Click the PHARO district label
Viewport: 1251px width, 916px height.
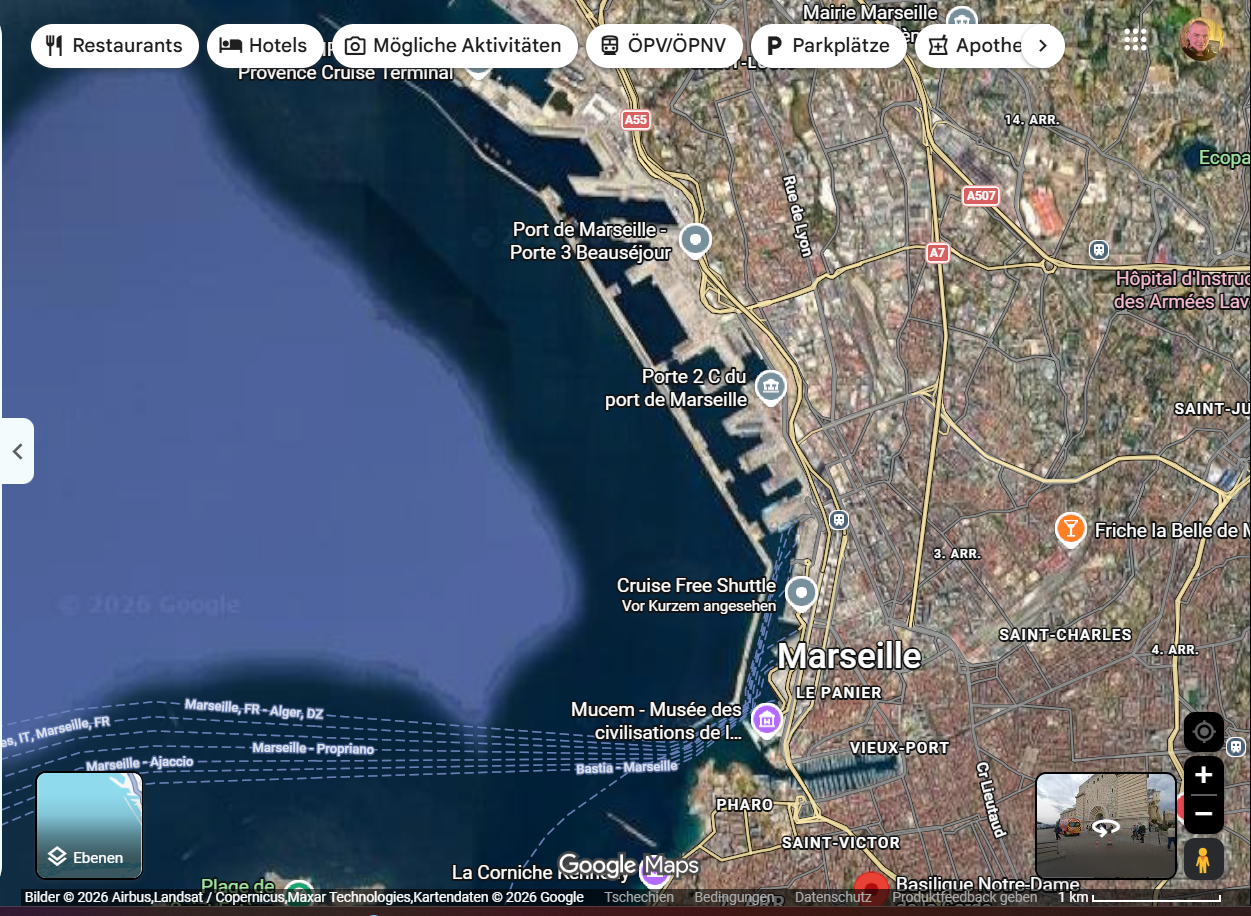coord(745,804)
